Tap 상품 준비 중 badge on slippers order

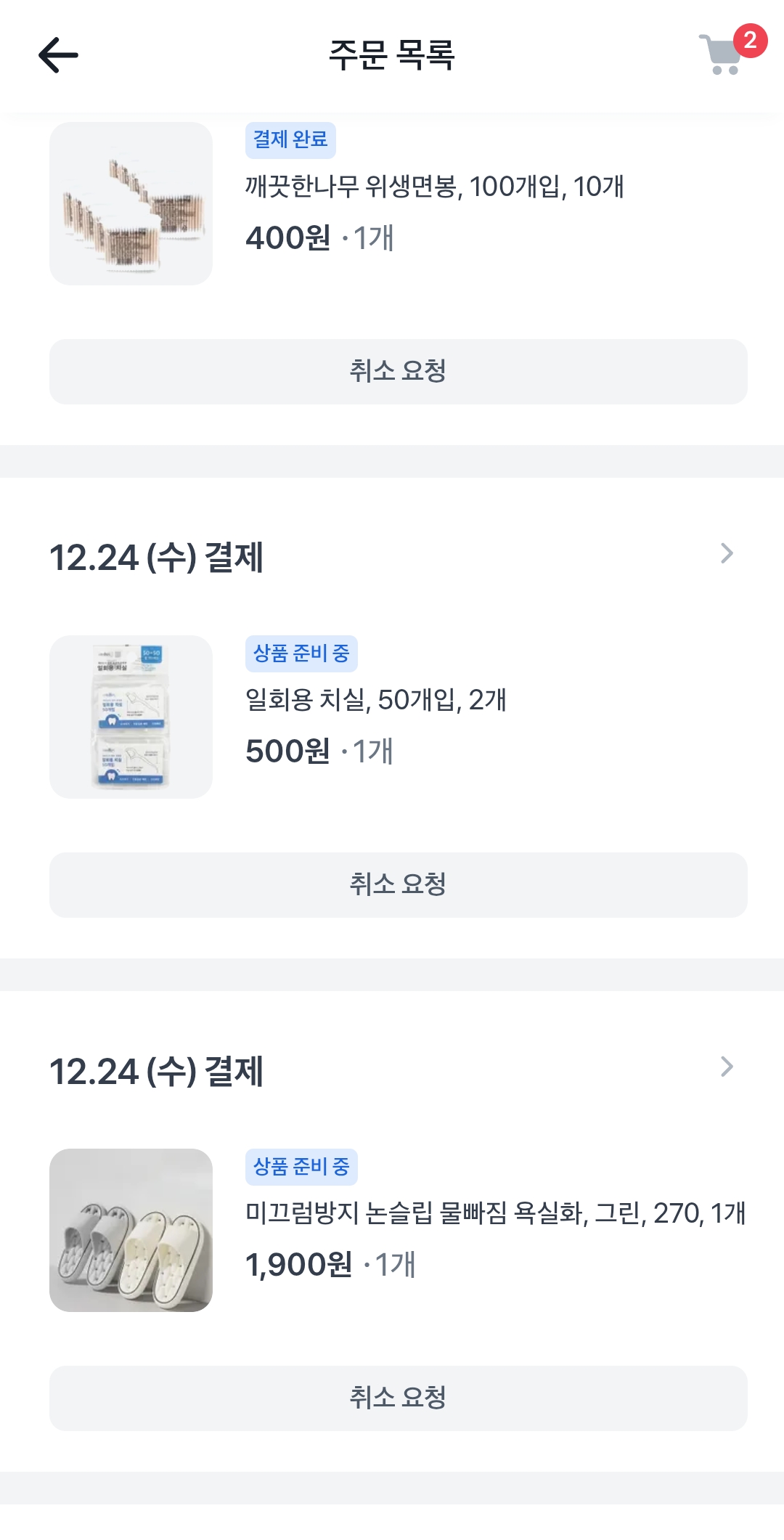(x=301, y=1167)
